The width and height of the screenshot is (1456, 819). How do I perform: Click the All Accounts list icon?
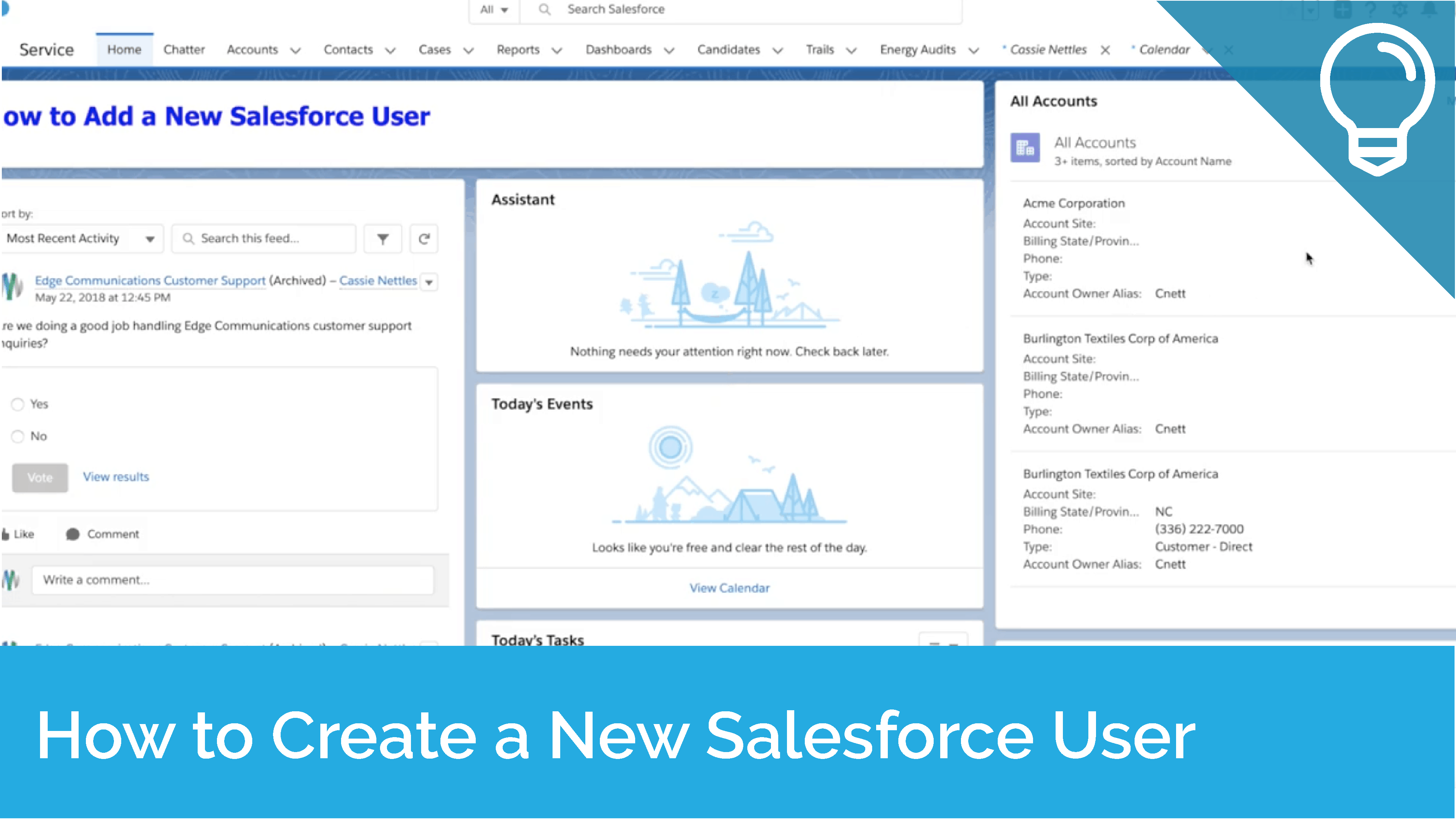pos(1025,148)
